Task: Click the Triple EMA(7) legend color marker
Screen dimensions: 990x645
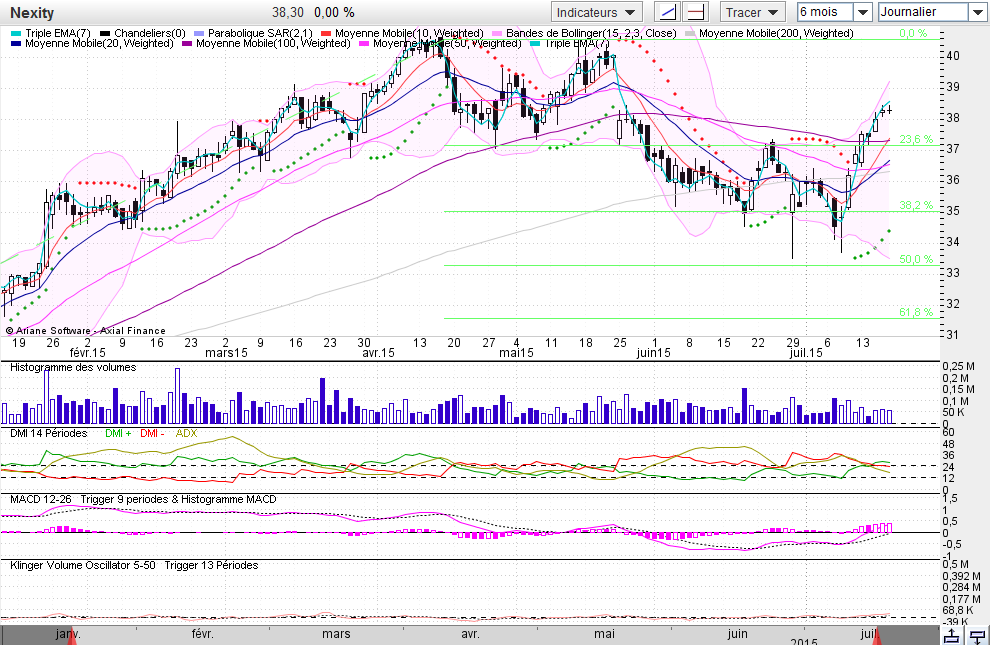Action: [16, 33]
